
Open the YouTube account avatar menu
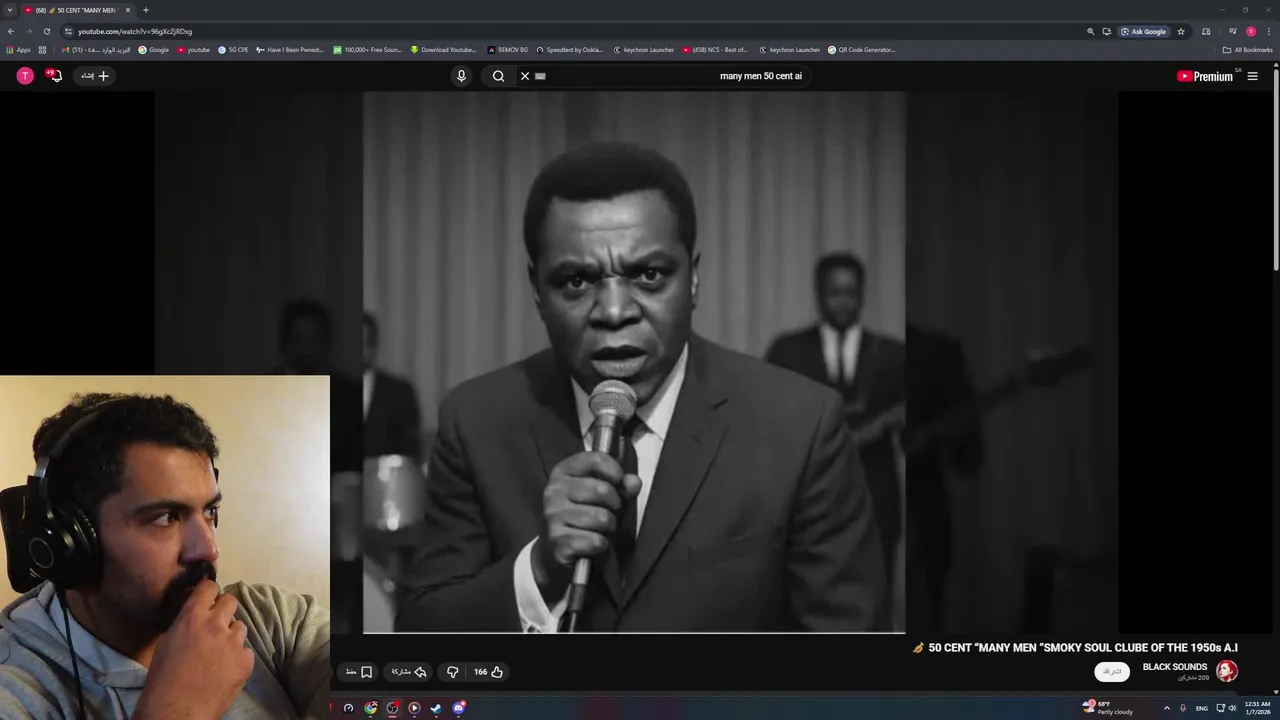[25, 76]
